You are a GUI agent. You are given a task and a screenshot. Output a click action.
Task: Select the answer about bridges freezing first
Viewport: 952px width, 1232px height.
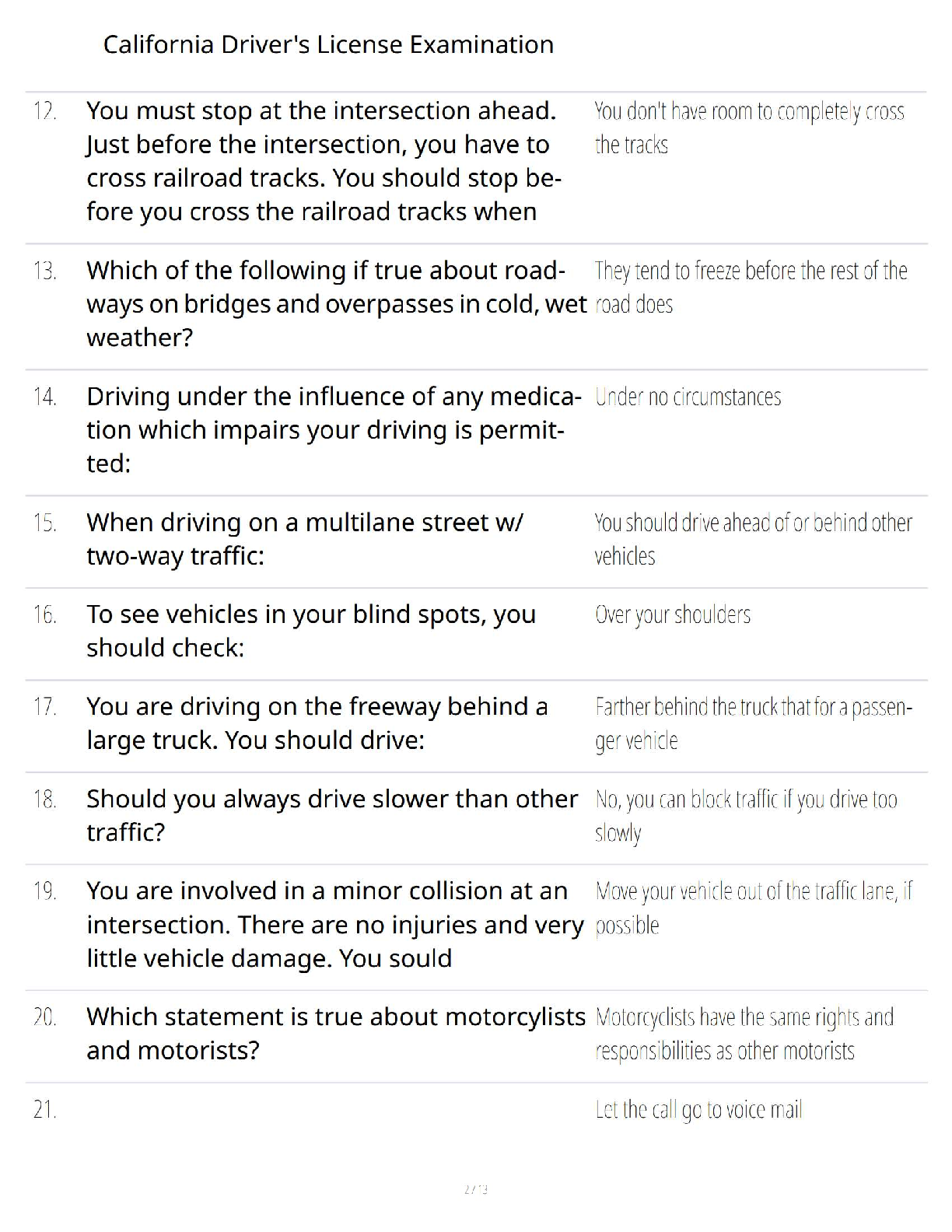point(750,287)
